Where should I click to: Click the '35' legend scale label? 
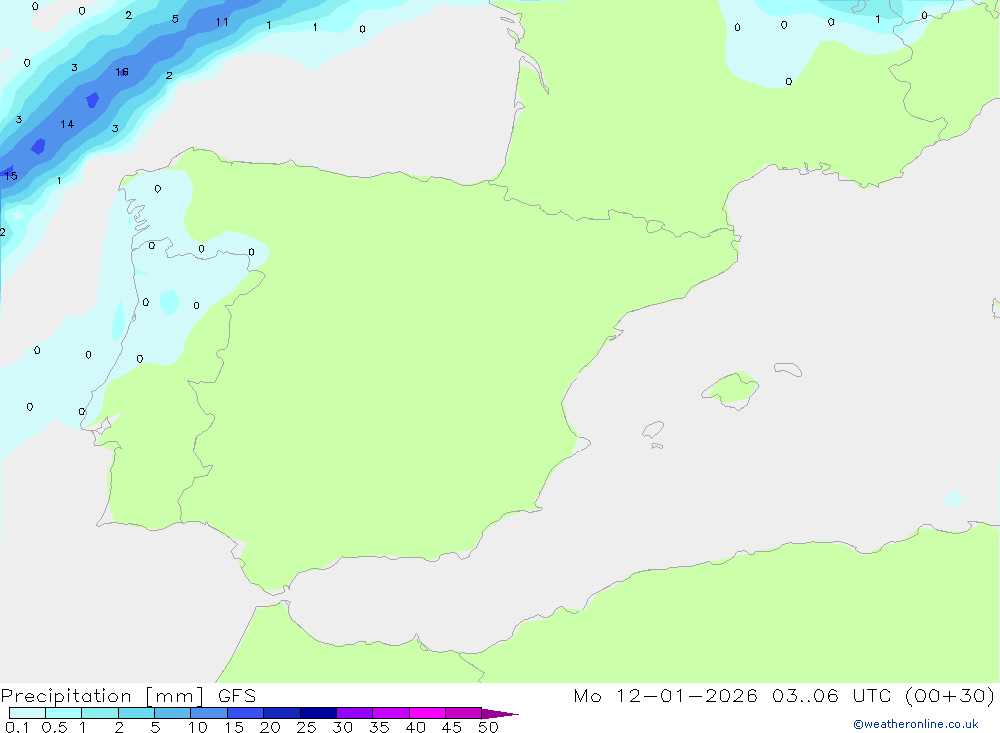[x=379, y=727]
